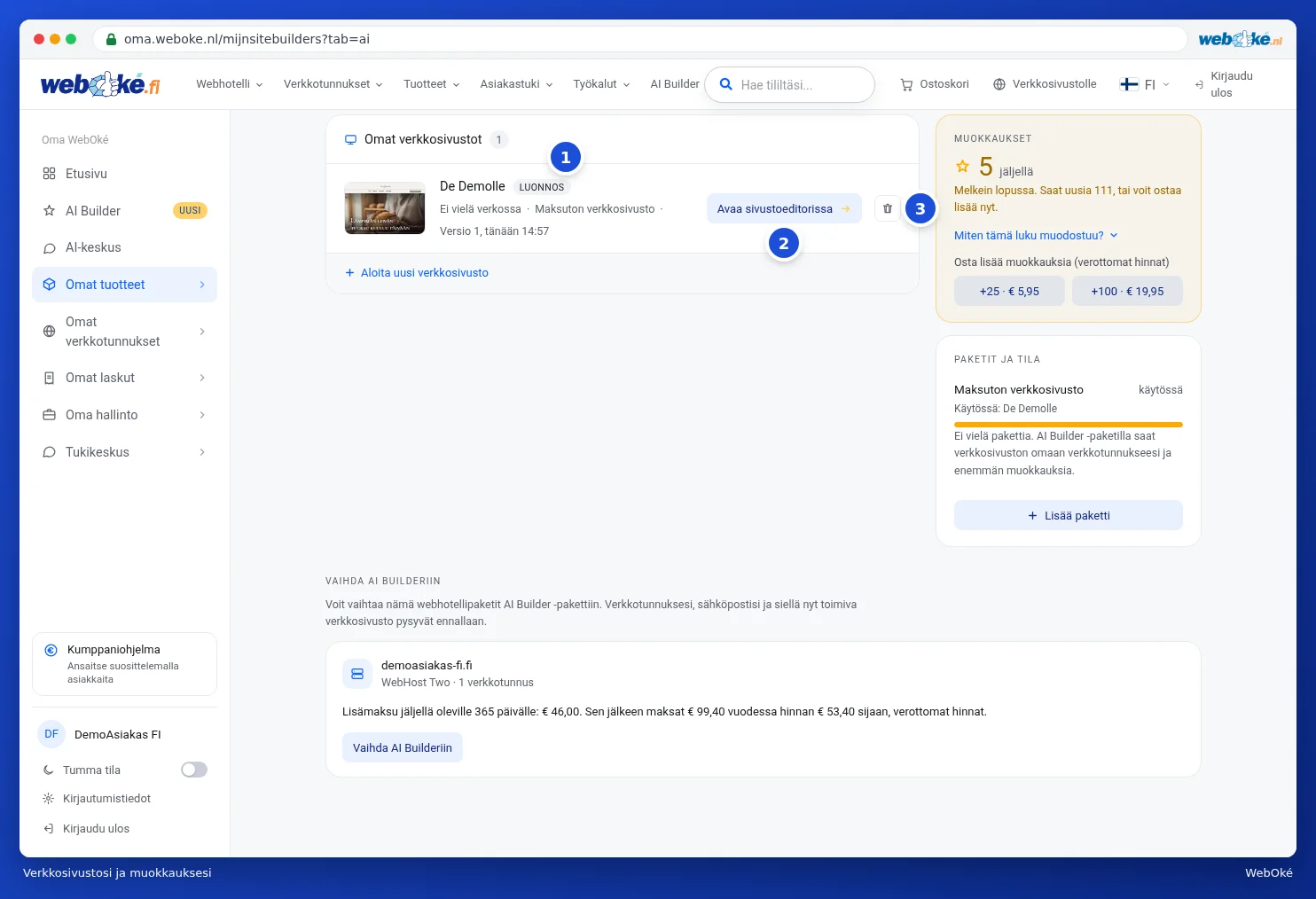
Task: Select AI-keskus in the sidebar
Action: [x=124, y=247]
